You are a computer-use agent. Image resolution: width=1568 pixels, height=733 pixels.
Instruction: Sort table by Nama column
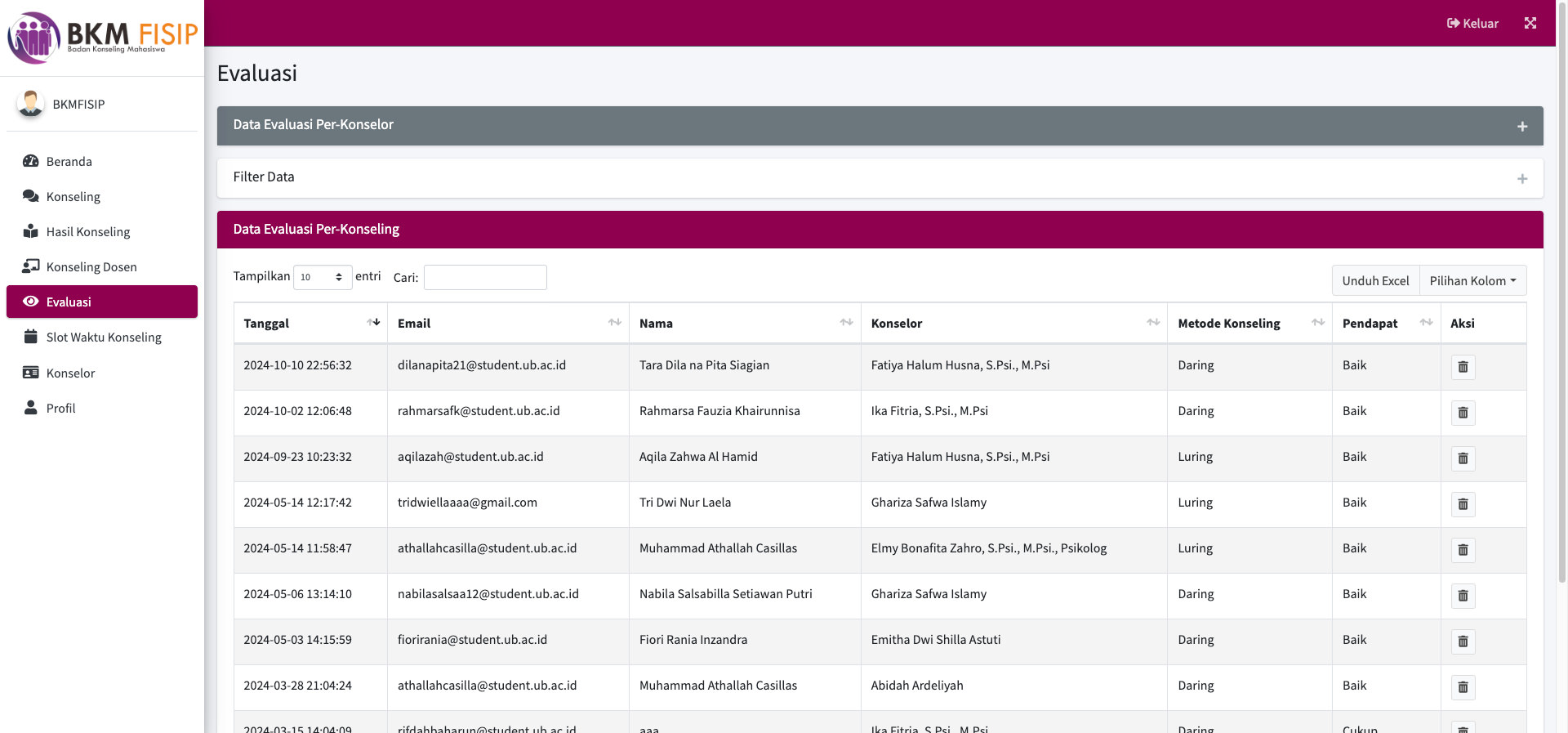[x=745, y=324]
